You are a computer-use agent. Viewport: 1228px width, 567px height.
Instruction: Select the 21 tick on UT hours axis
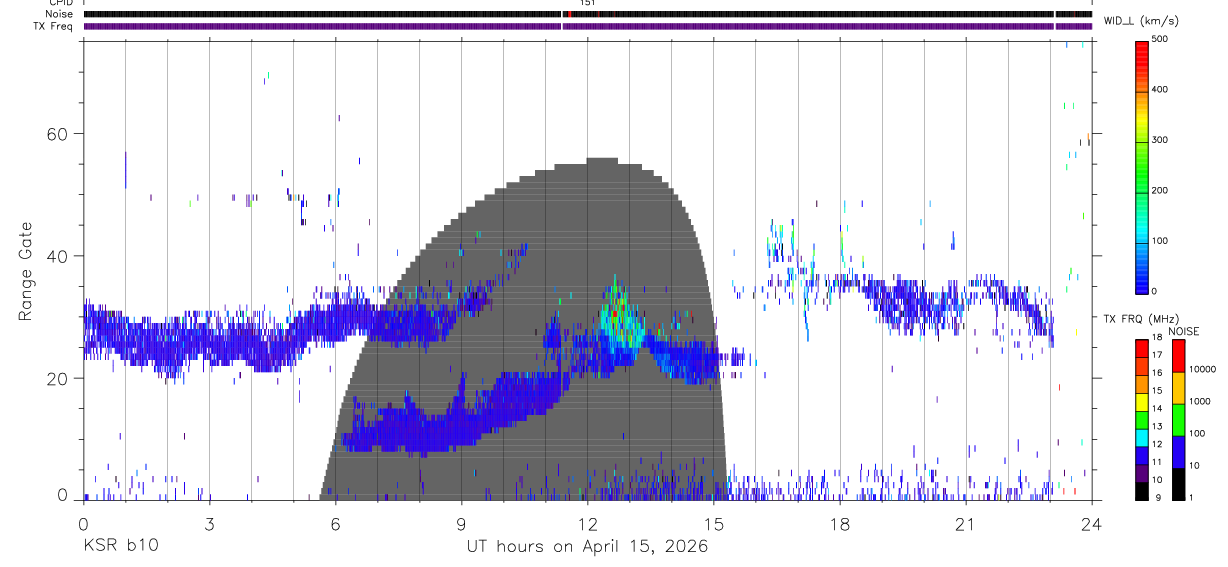point(965,524)
